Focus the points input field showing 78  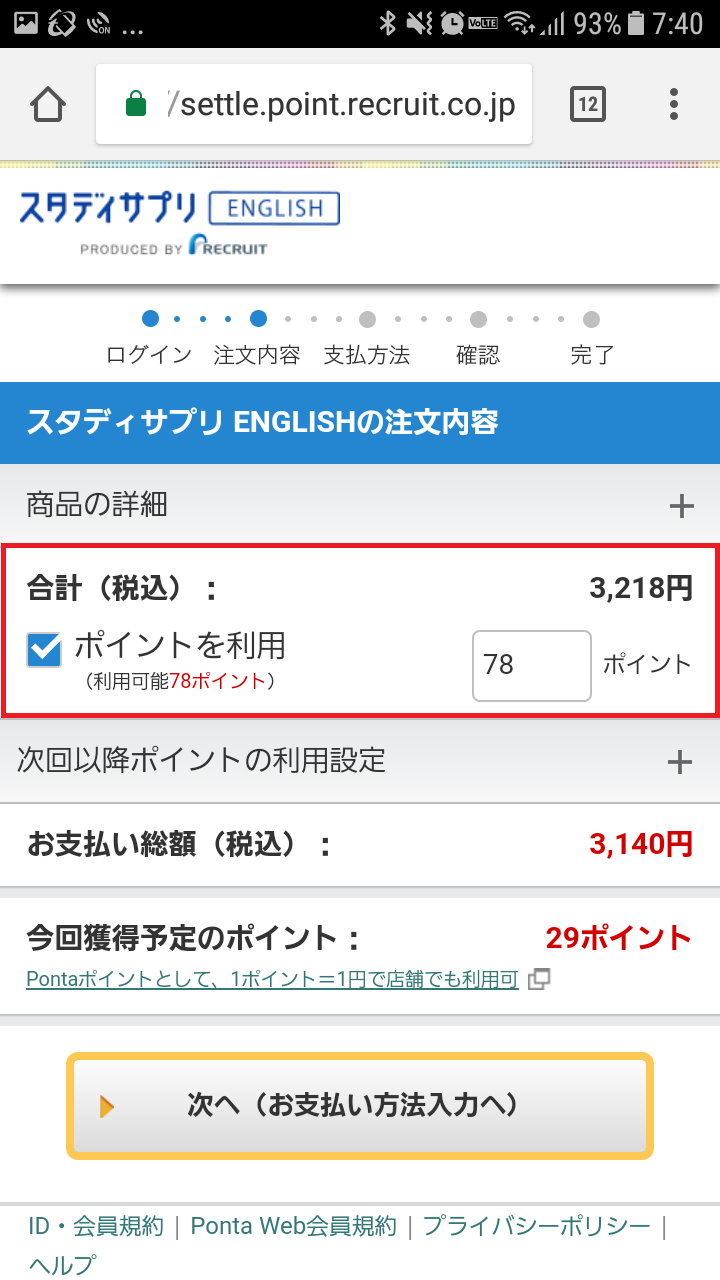point(532,666)
